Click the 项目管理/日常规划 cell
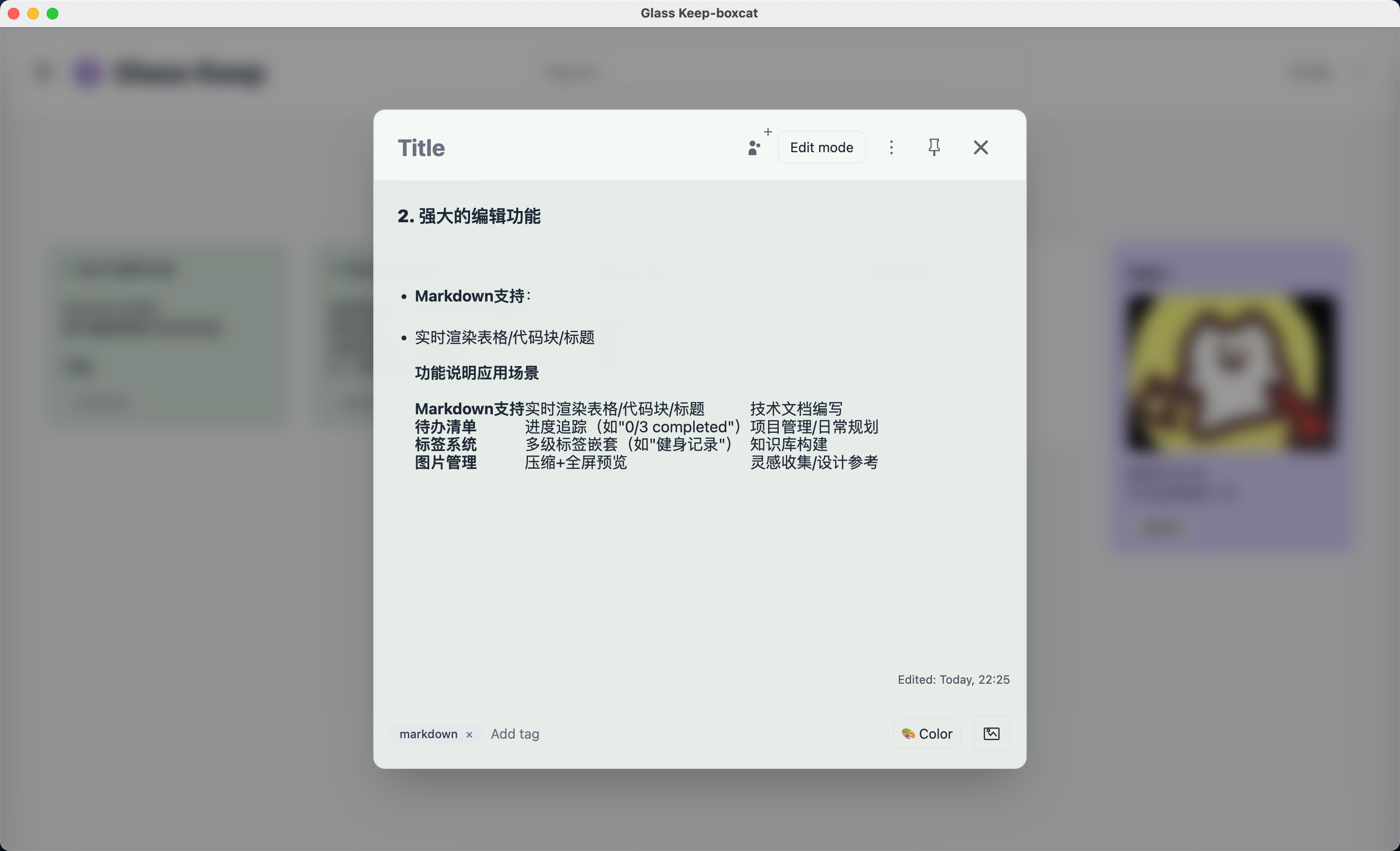This screenshot has height=851, width=1400. click(814, 427)
